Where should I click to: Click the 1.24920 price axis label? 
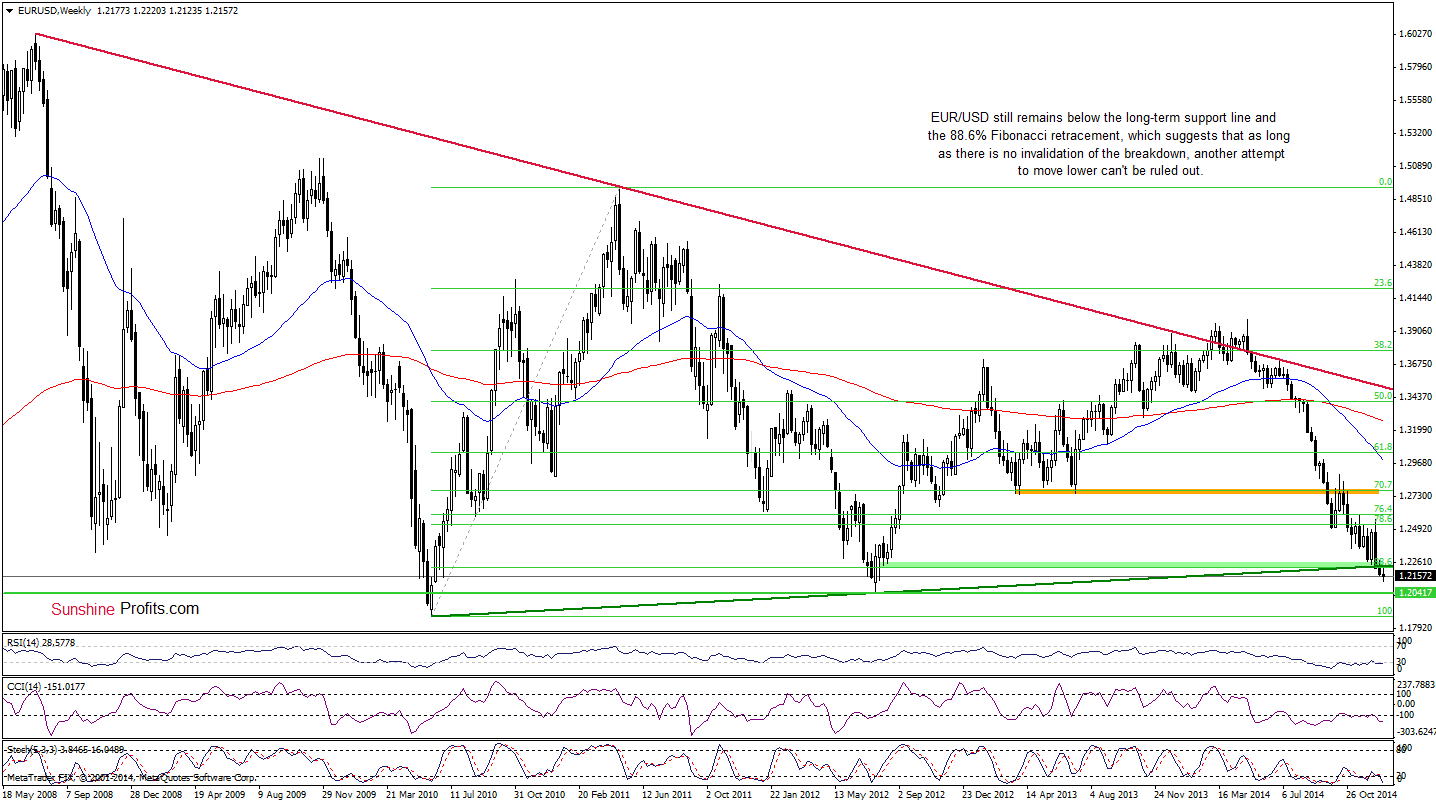click(1415, 529)
